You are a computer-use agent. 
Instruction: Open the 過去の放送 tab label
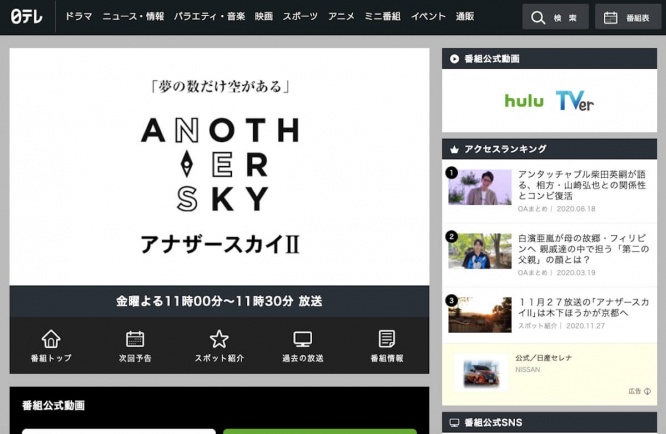click(303, 358)
